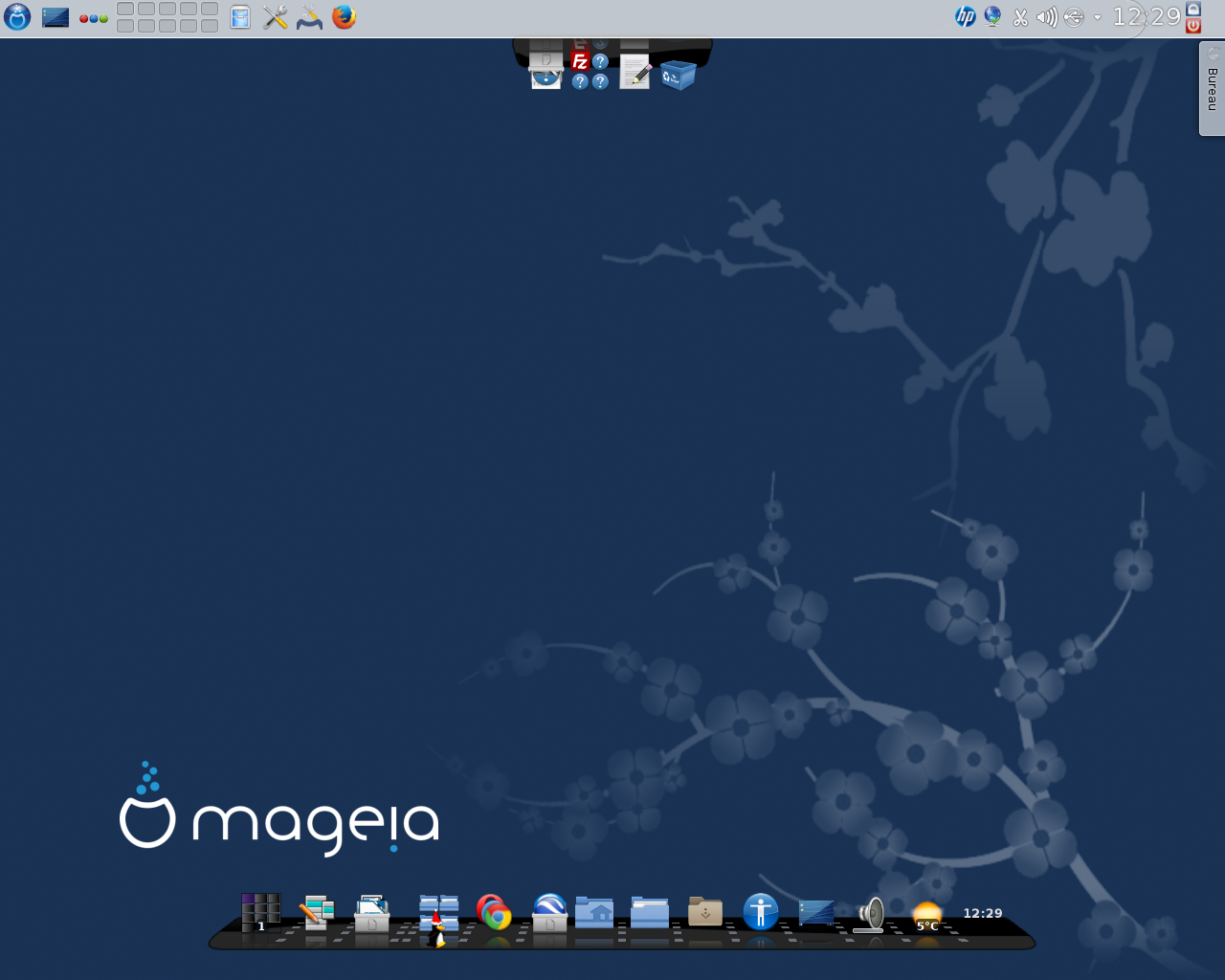Viewport: 1225px width, 980px height.
Task: Launch the wrench and screwdriver configuration tool
Action: coord(276,17)
